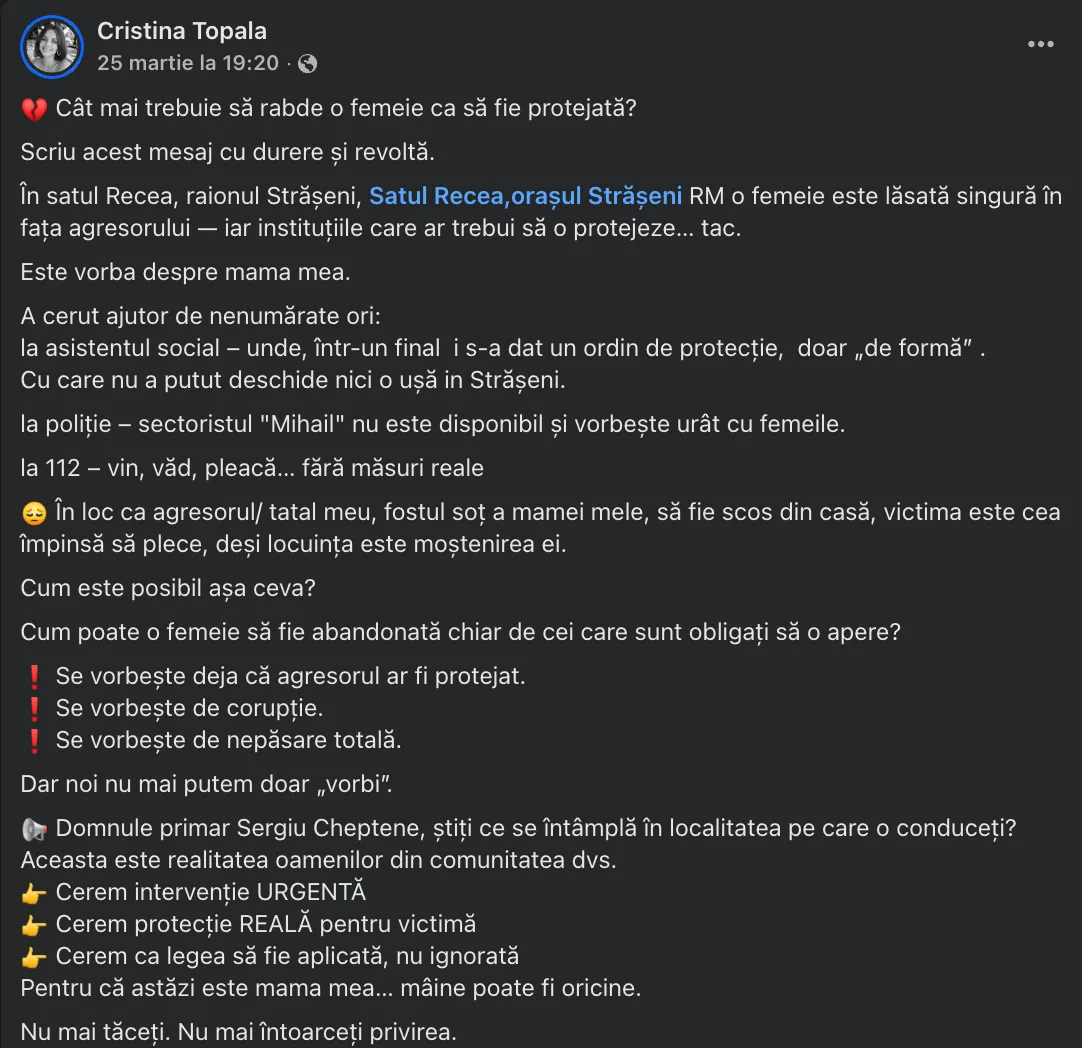Click the public globe privacy icon
The width and height of the screenshot is (1082, 1048).
click(308, 64)
